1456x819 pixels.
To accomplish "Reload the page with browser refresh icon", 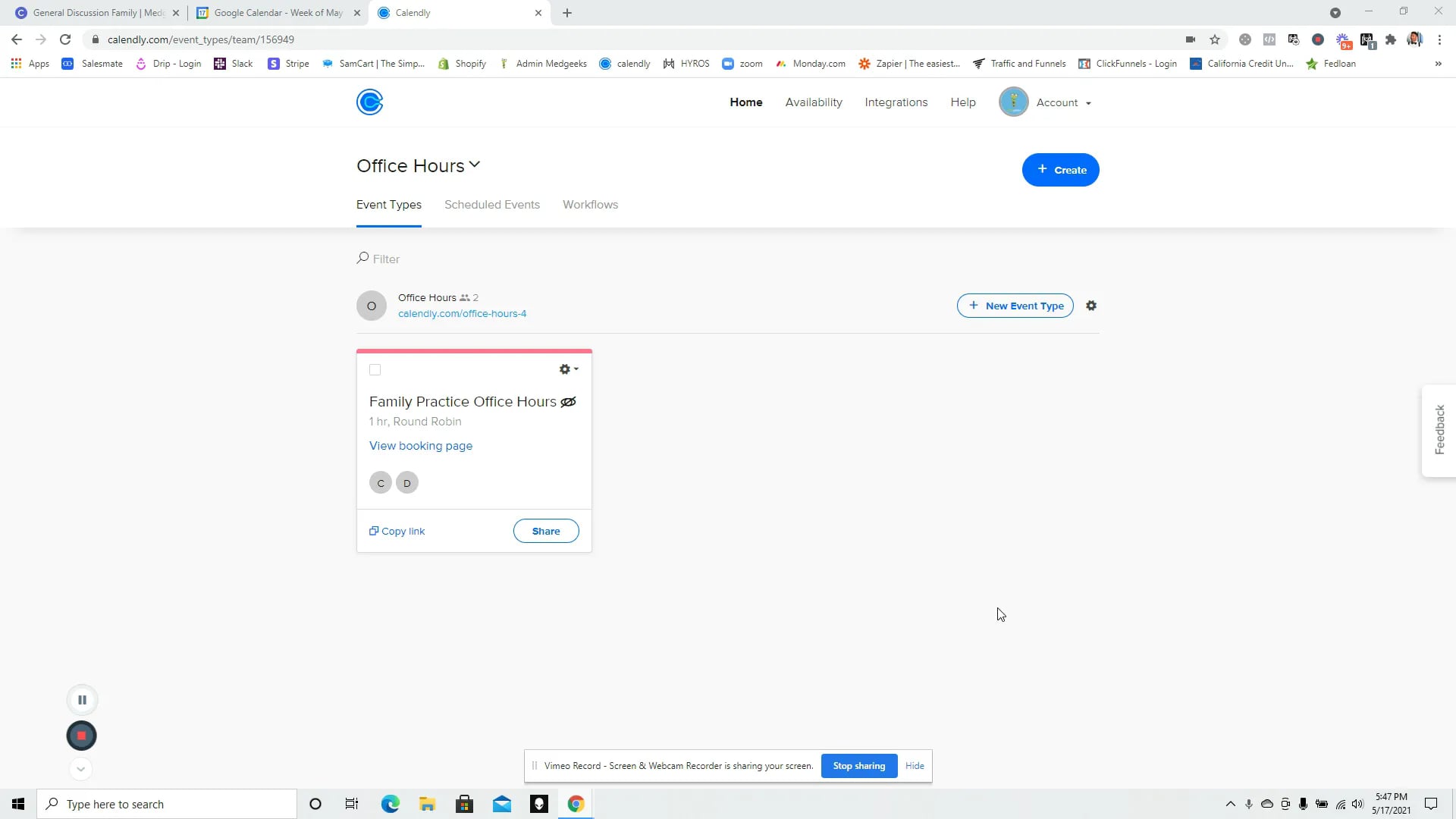I will [x=65, y=39].
